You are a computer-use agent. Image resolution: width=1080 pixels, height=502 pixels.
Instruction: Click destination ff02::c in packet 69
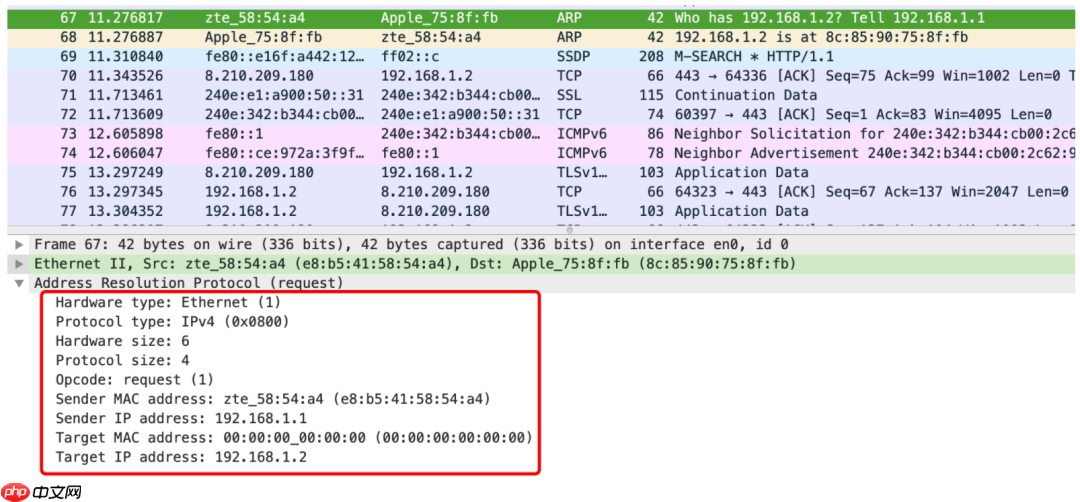coord(410,56)
